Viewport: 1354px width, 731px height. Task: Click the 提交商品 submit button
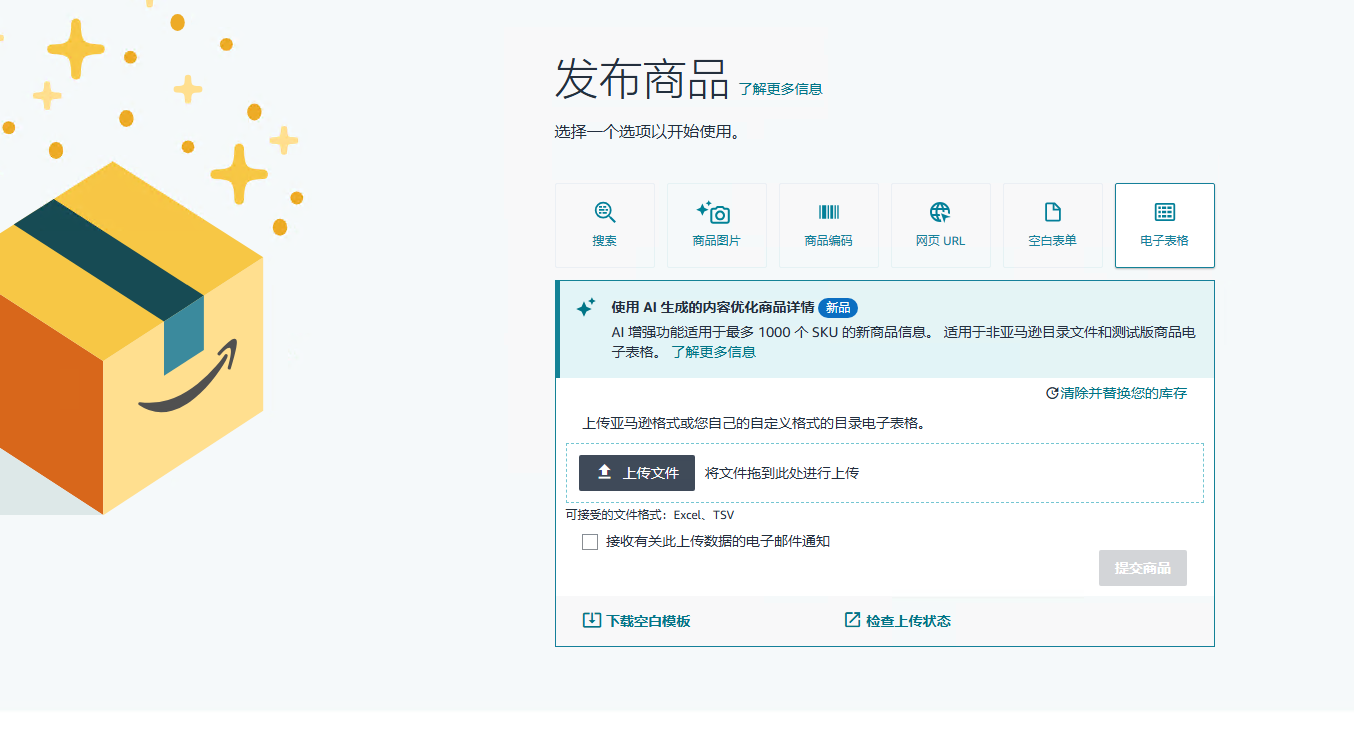1142,568
